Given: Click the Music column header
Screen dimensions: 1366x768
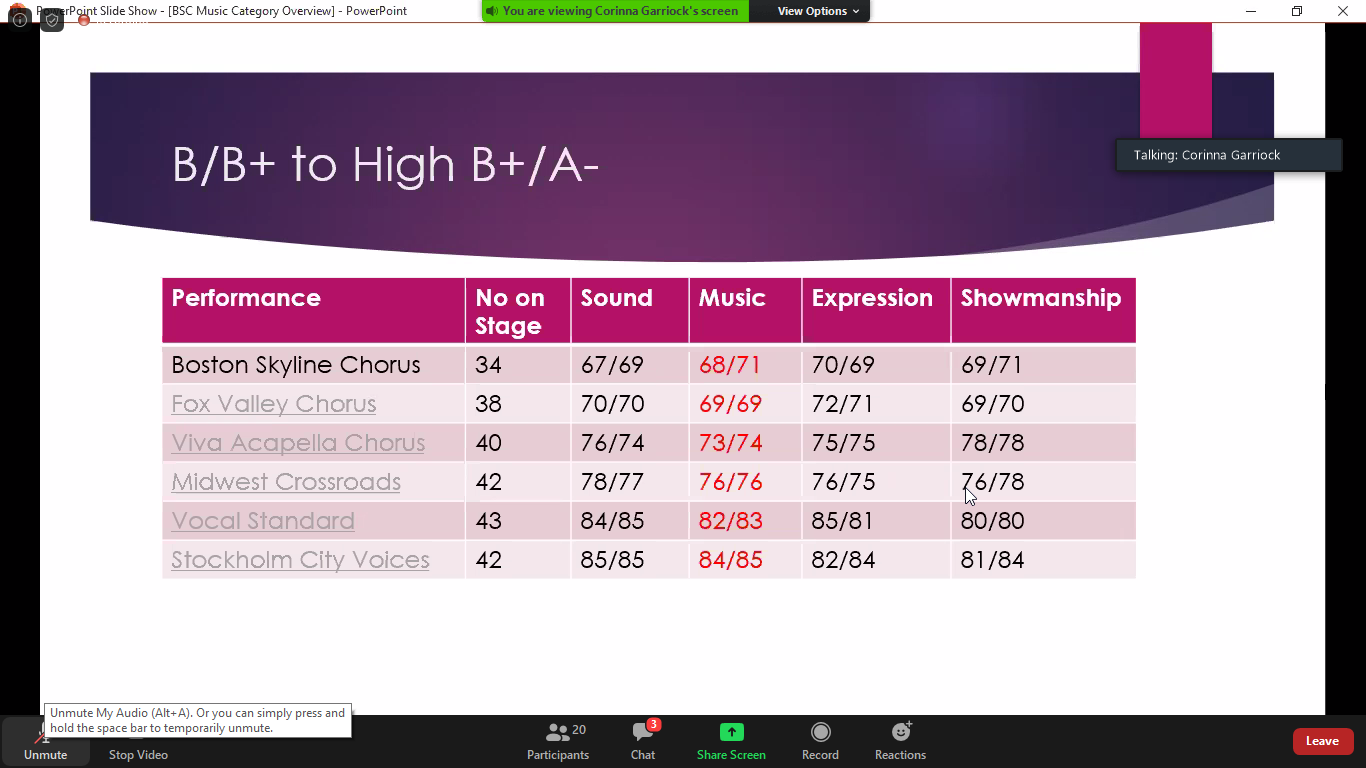Looking at the screenshot, I should tap(745, 311).
